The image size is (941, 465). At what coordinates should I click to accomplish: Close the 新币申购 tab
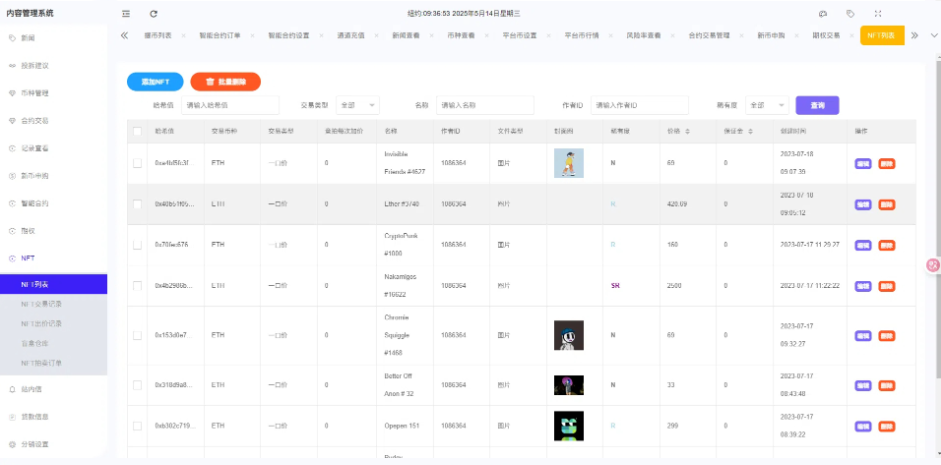(796, 35)
